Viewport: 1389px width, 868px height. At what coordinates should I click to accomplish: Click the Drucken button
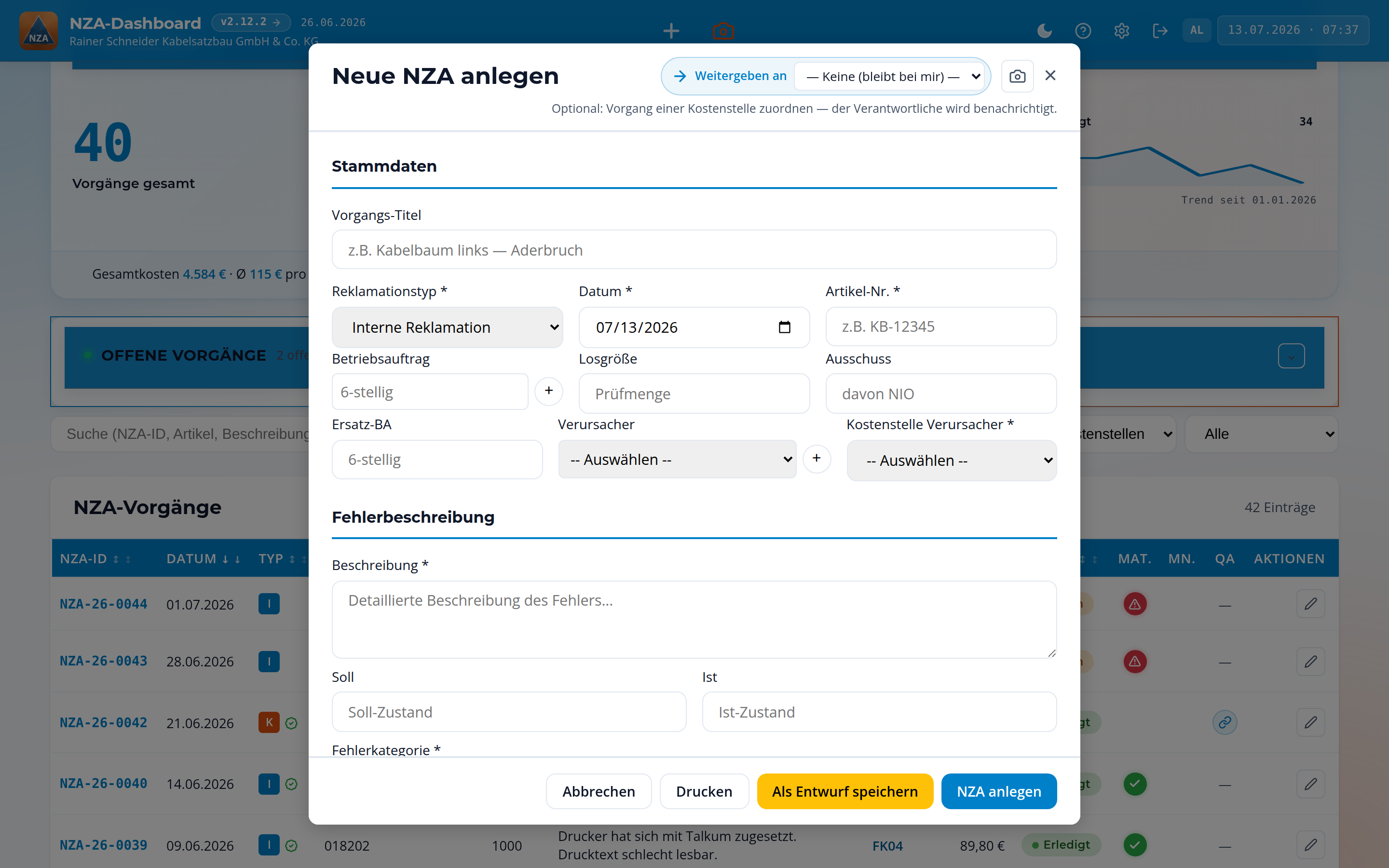[704, 791]
